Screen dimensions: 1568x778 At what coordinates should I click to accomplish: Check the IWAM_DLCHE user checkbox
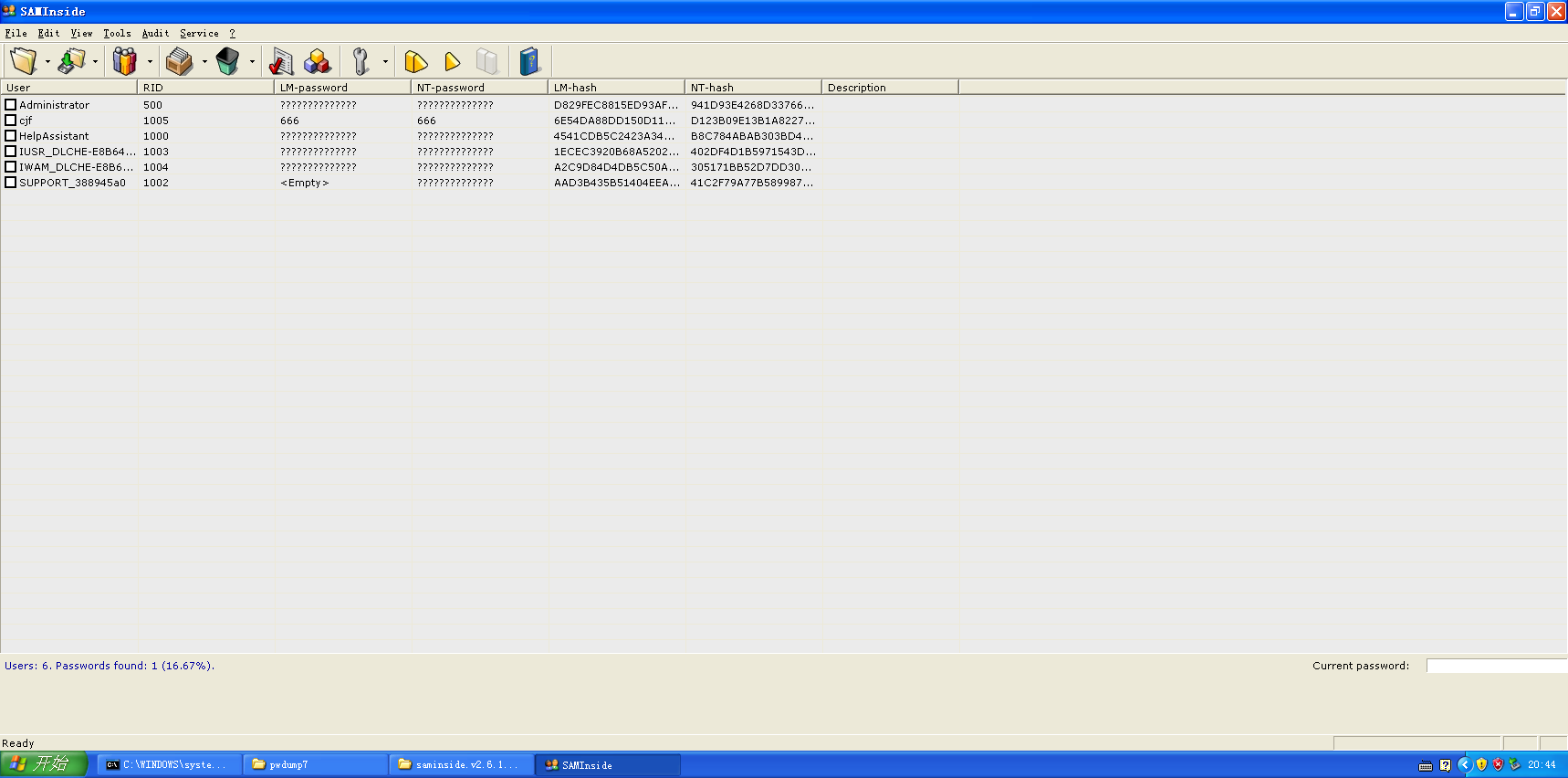click(x=11, y=167)
